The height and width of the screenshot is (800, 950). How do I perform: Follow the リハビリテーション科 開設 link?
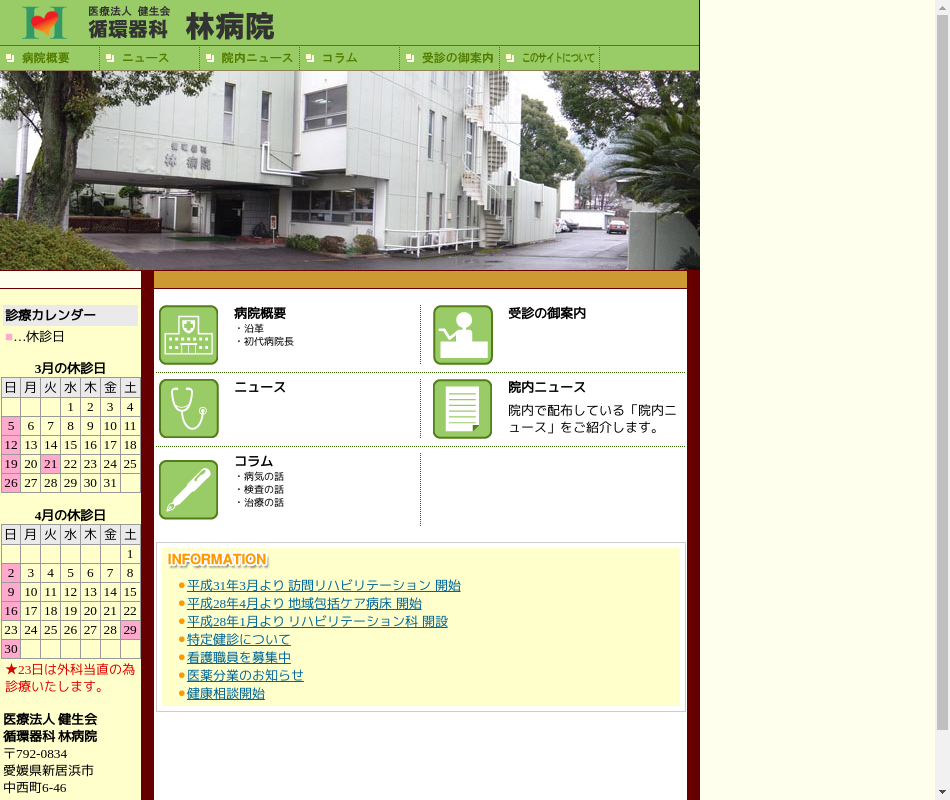pos(317,622)
